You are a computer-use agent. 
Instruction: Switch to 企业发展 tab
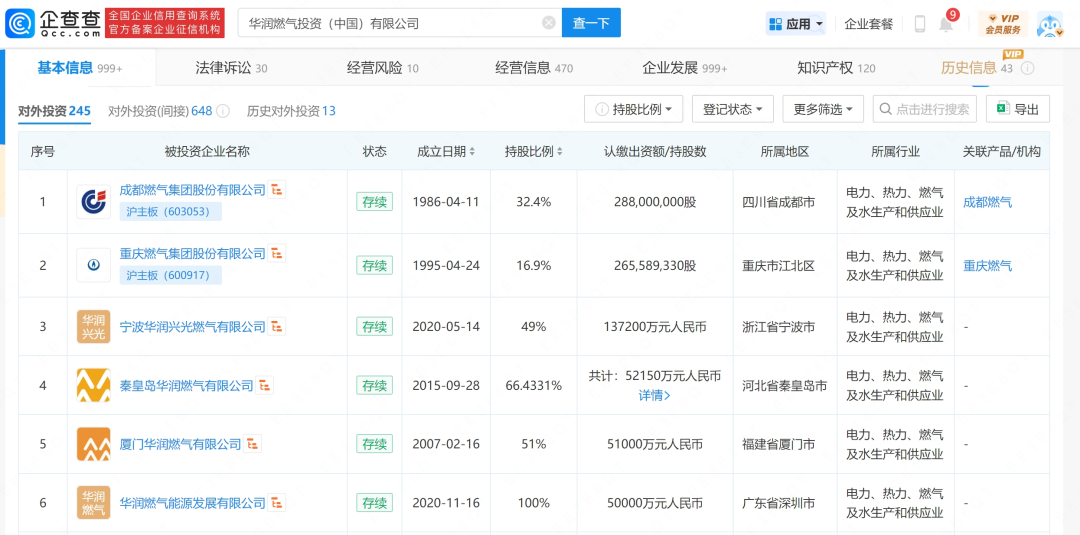click(685, 67)
